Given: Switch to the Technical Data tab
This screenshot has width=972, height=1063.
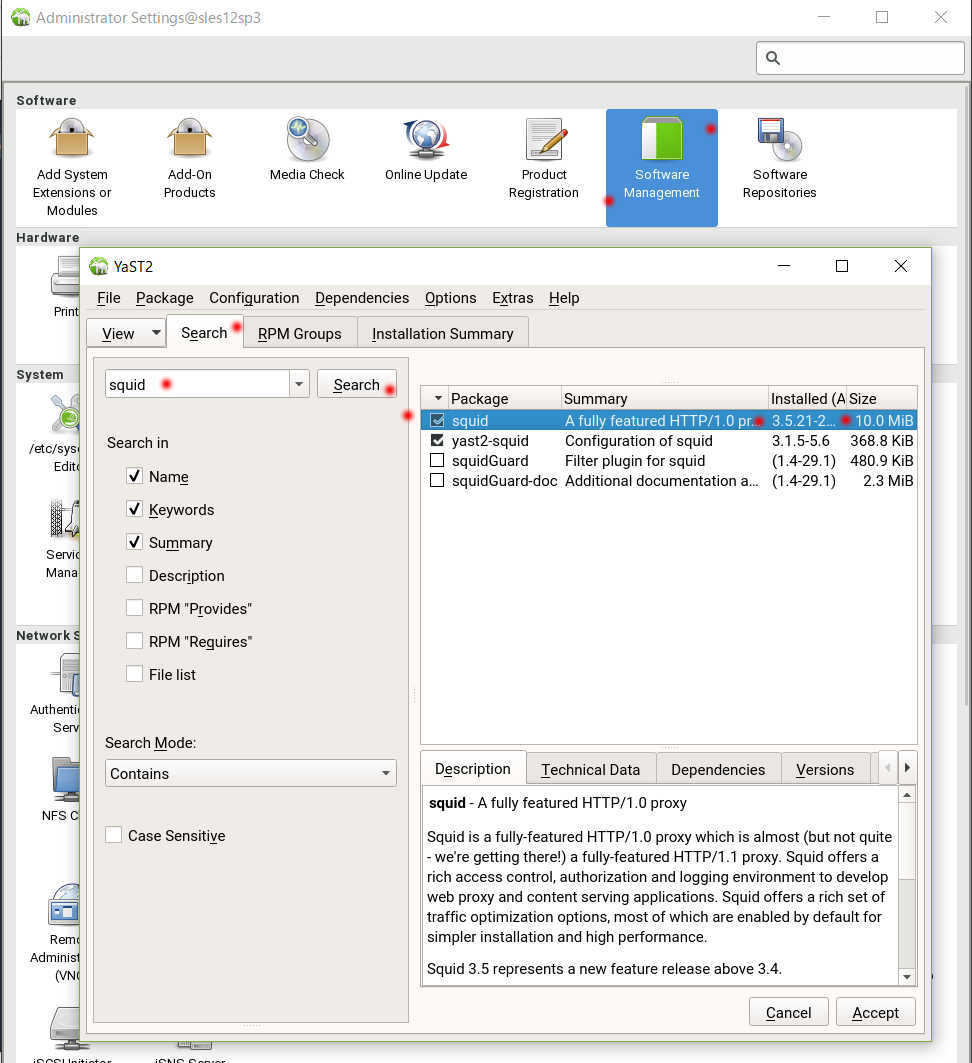Looking at the screenshot, I should pos(590,769).
